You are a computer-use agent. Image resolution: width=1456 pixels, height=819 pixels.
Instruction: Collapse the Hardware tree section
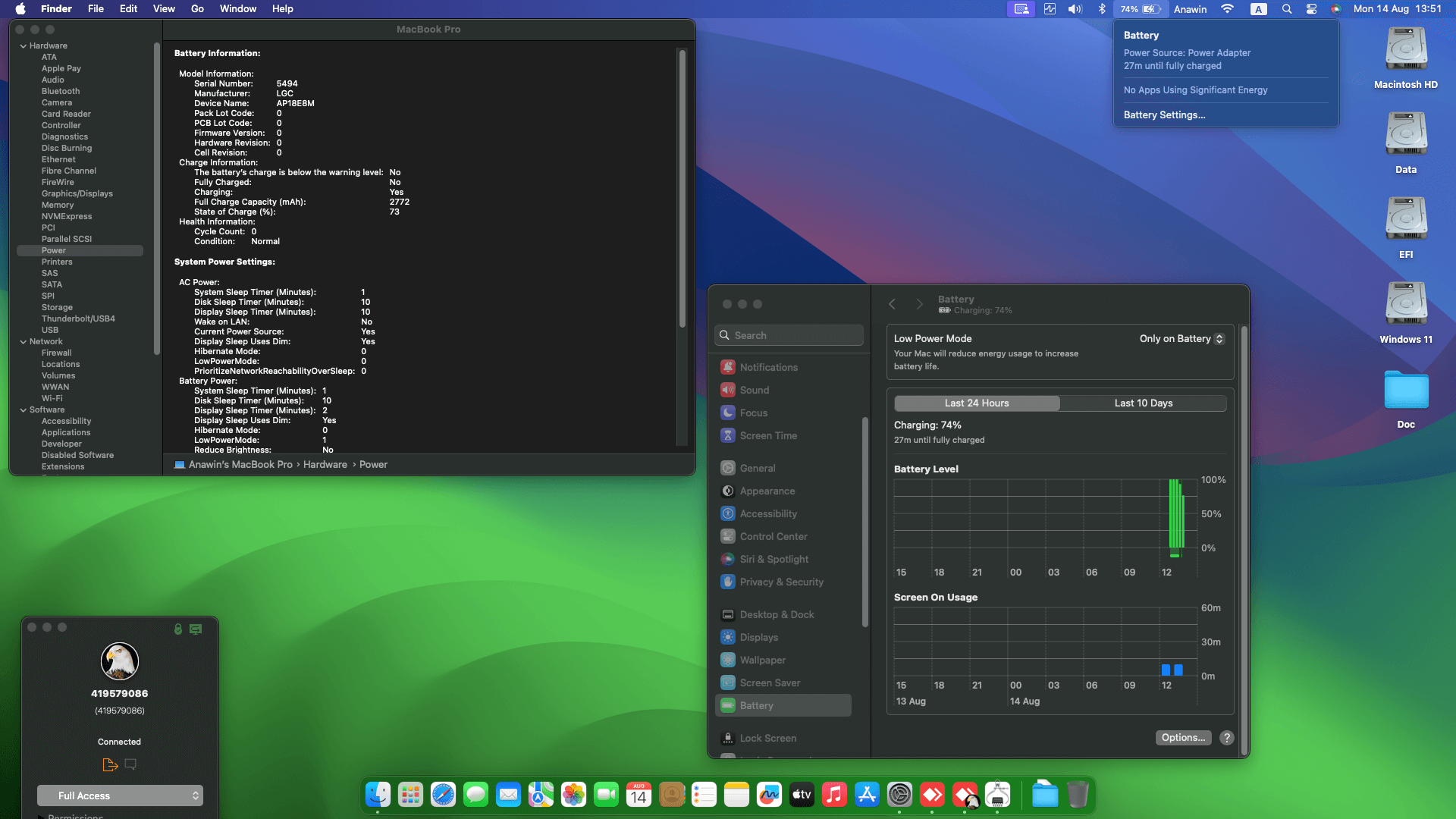tap(24, 46)
